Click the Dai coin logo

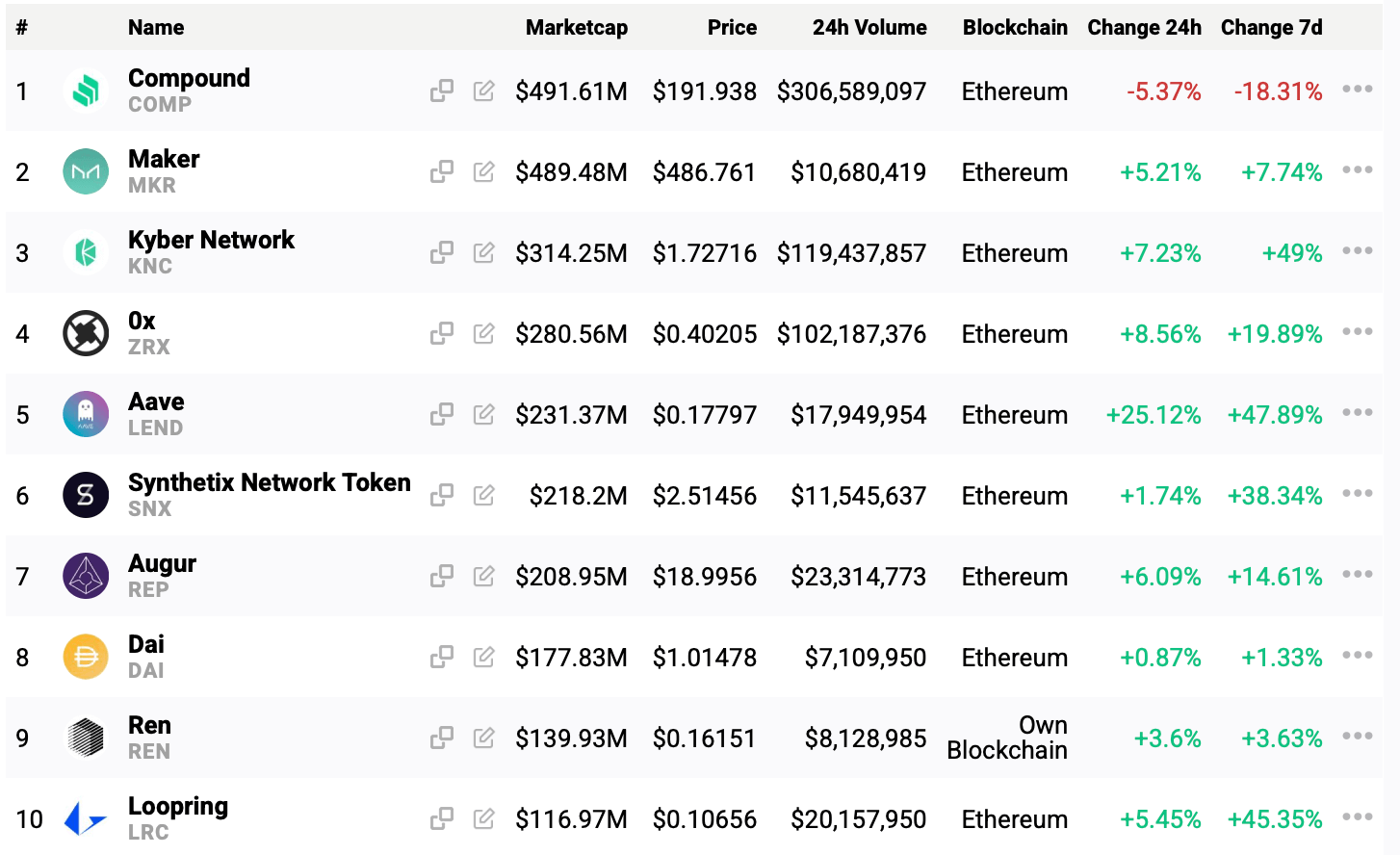pos(86,658)
